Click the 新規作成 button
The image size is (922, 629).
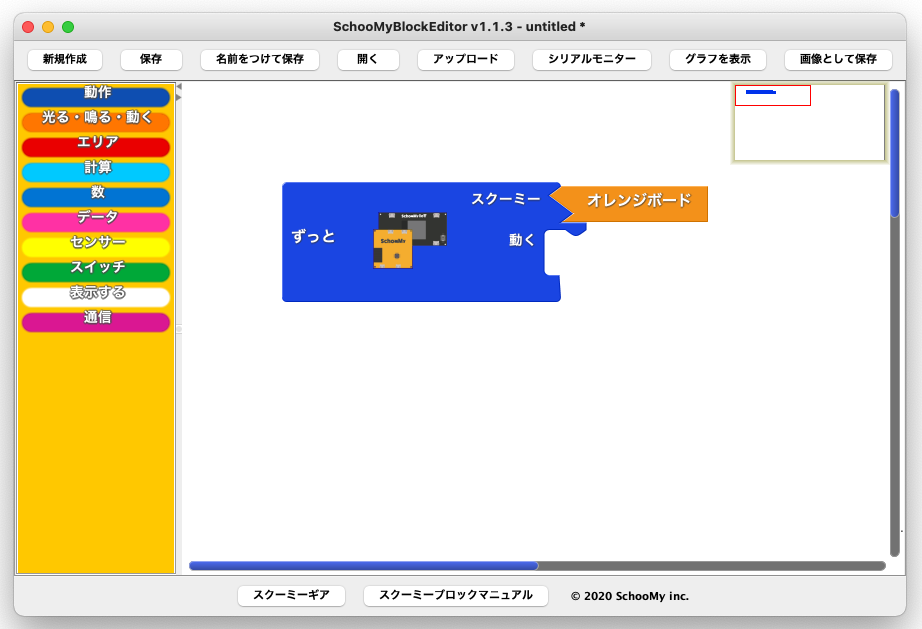65,59
